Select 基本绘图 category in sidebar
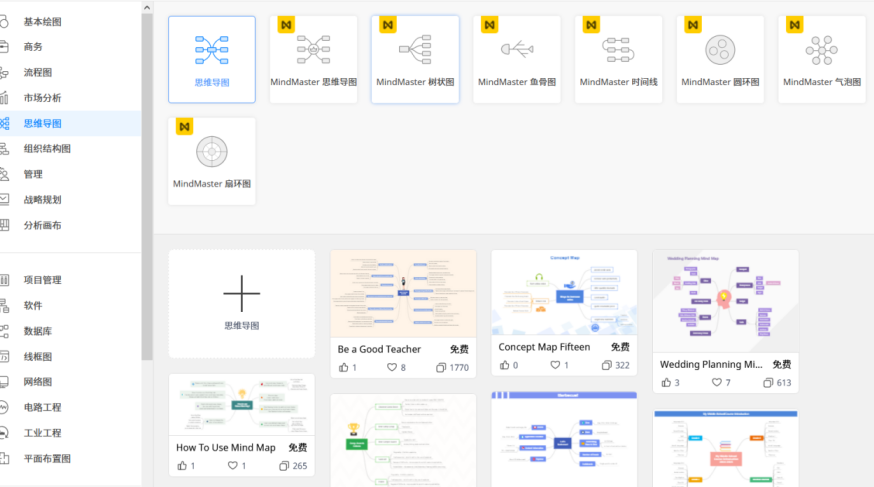 point(70,22)
